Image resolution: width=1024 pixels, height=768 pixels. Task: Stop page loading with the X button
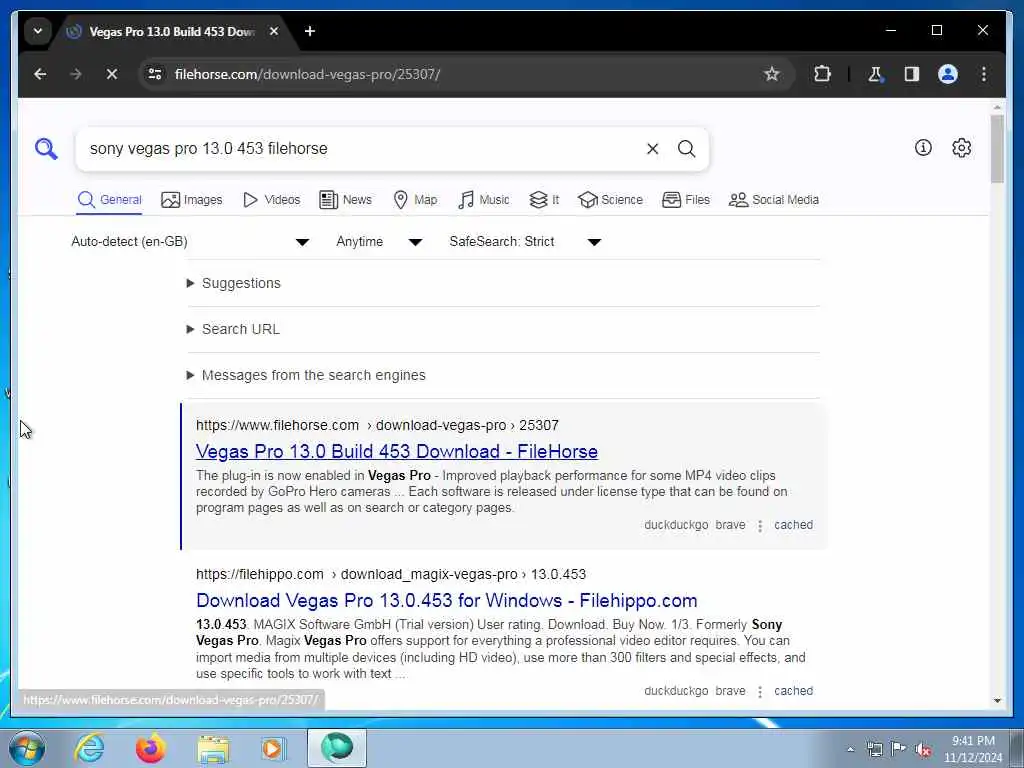[112, 74]
